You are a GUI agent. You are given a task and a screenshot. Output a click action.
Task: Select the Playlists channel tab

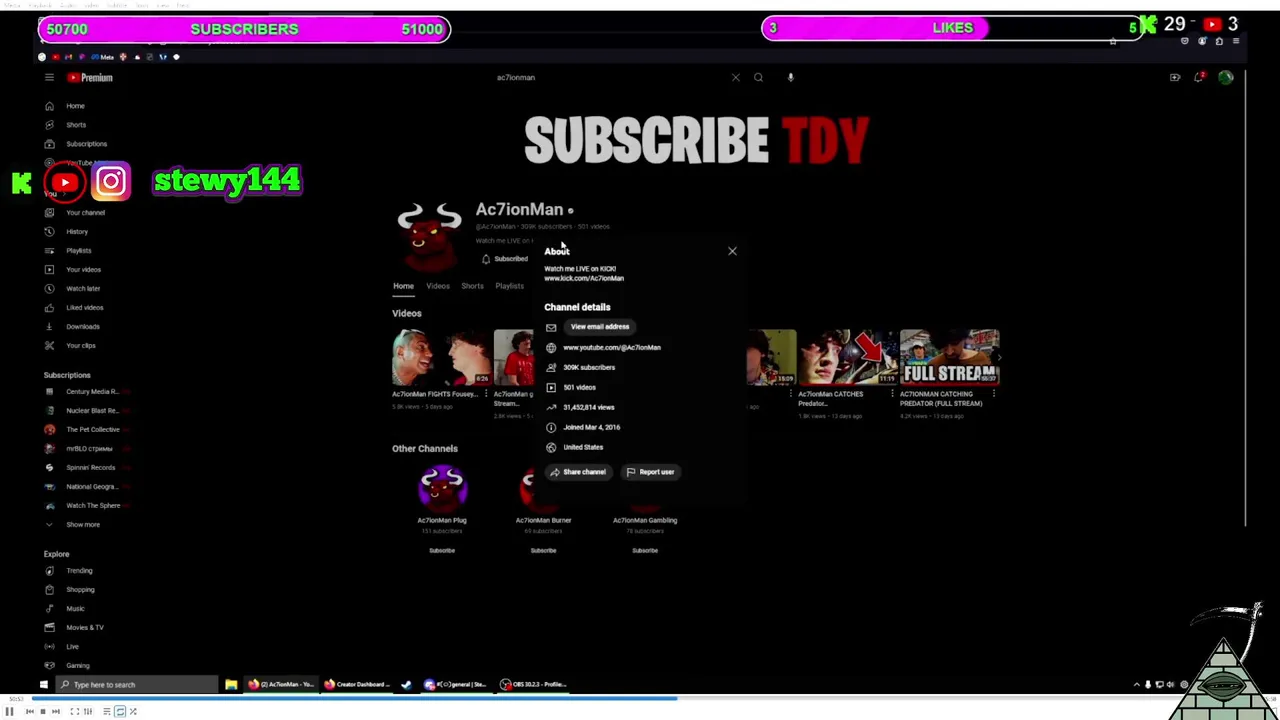(509, 286)
